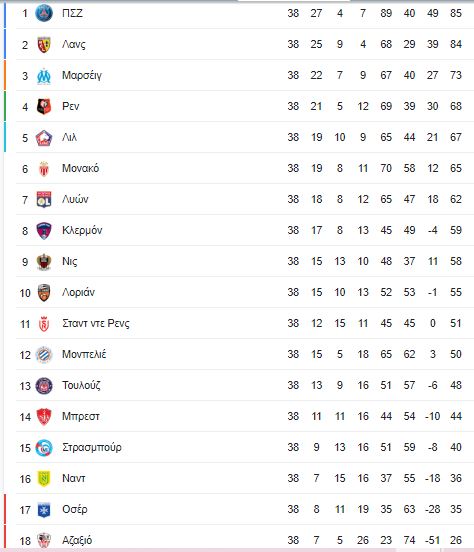474x552 pixels.
Task: Click the Λυών OL logo
Action: click(44, 200)
